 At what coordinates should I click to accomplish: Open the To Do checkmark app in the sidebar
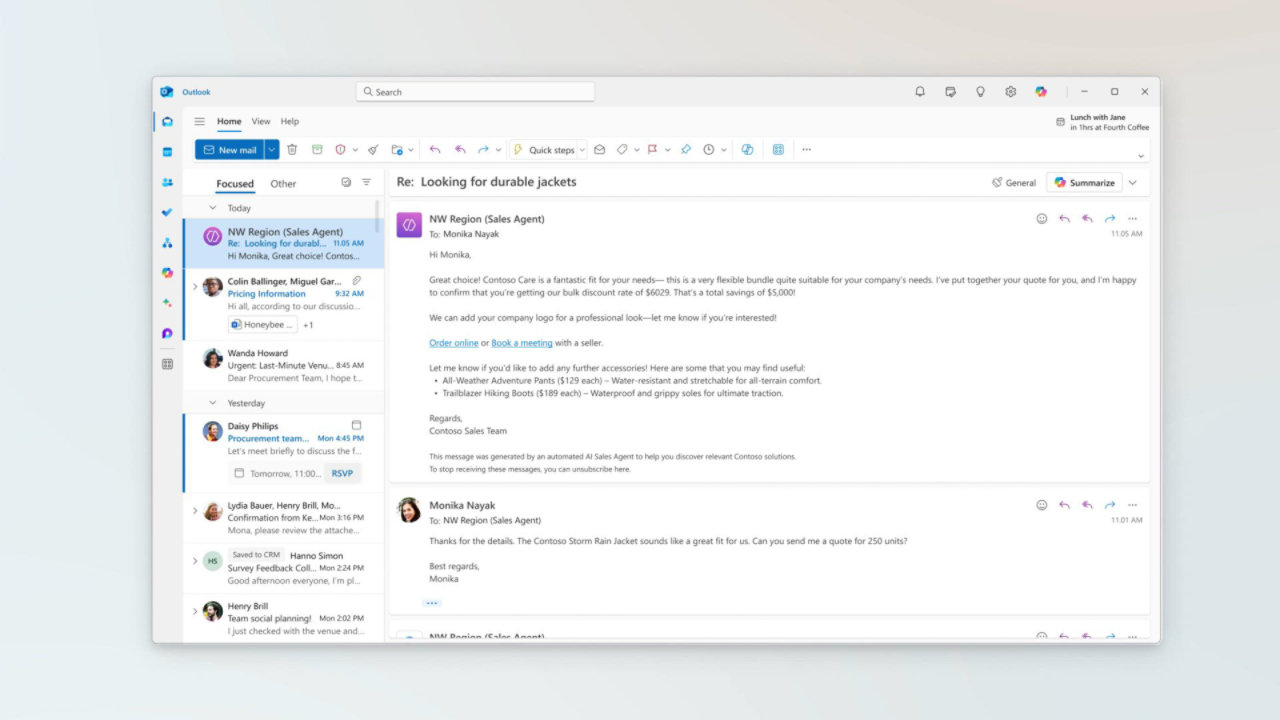(x=167, y=212)
